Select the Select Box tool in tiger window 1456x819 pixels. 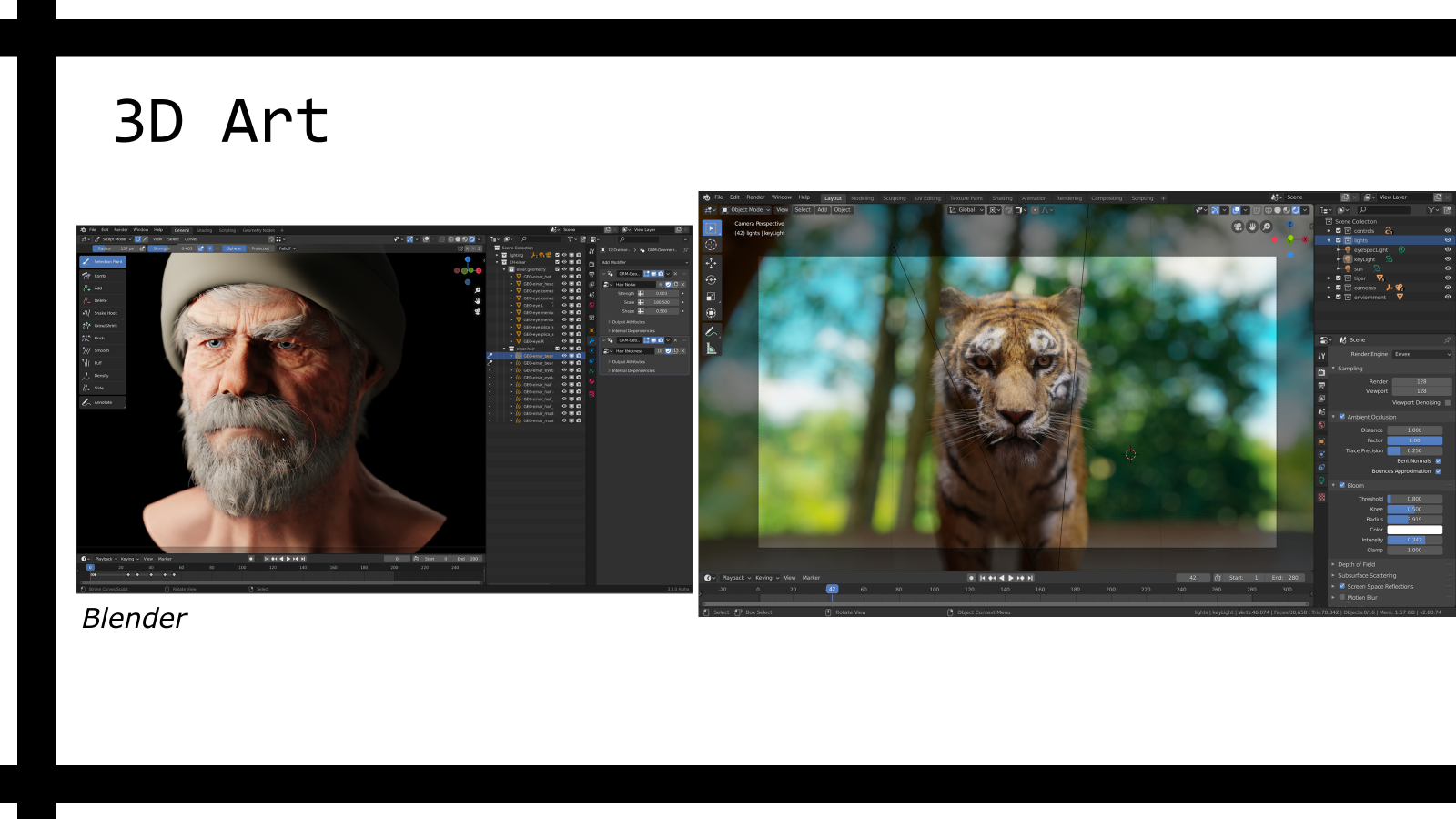point(712,227)
